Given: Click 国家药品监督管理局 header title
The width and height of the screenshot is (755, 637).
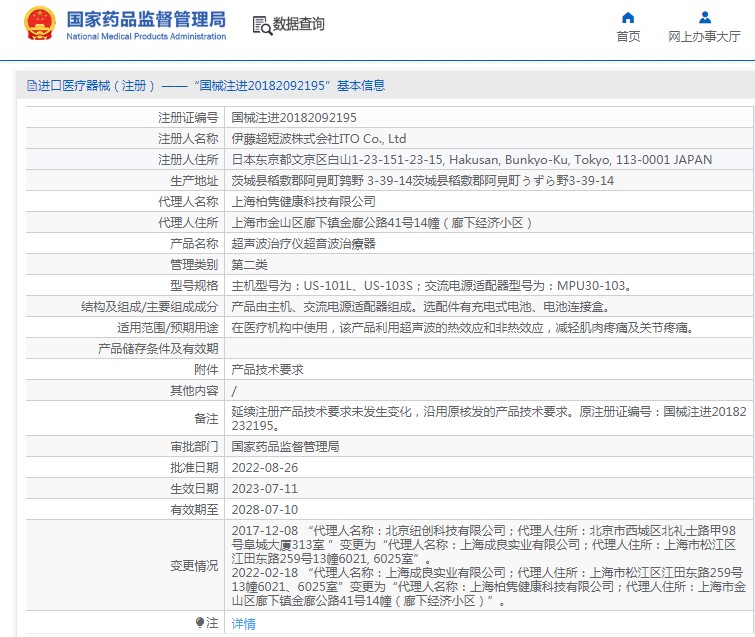Looking at the screenshot, I should pyautogui.click(x=146, y=19).
